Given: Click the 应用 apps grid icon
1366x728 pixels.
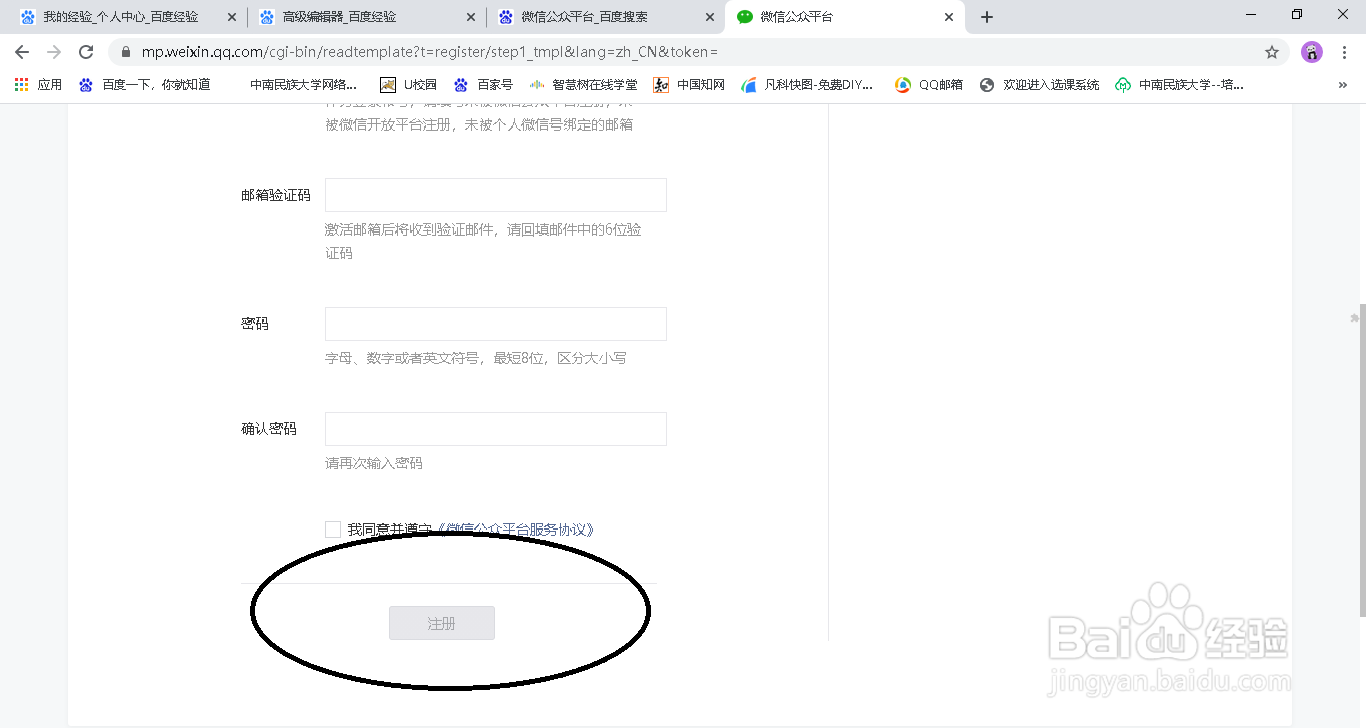Looking at the screenshot, I should (x=21, y=84).
